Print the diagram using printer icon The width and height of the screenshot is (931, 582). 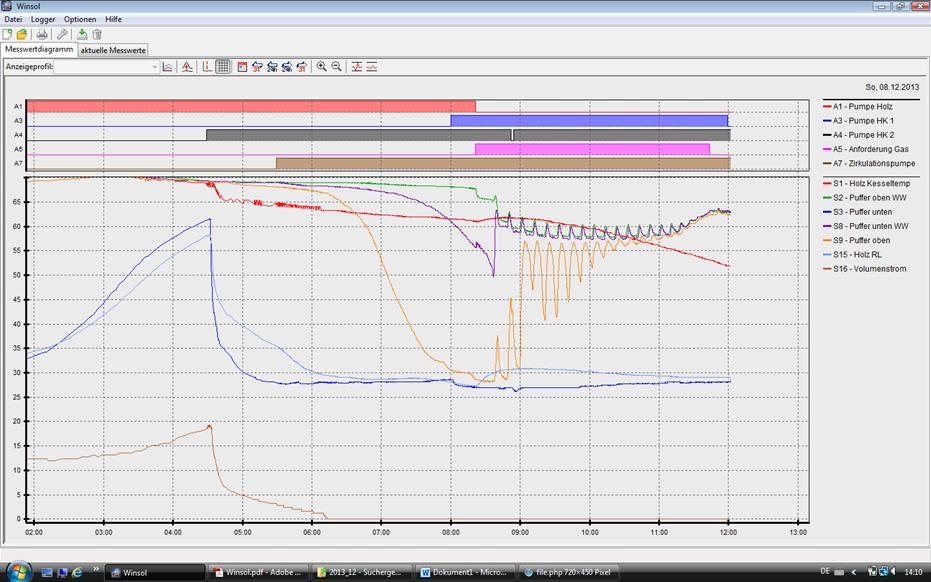[x=42, y=34]
